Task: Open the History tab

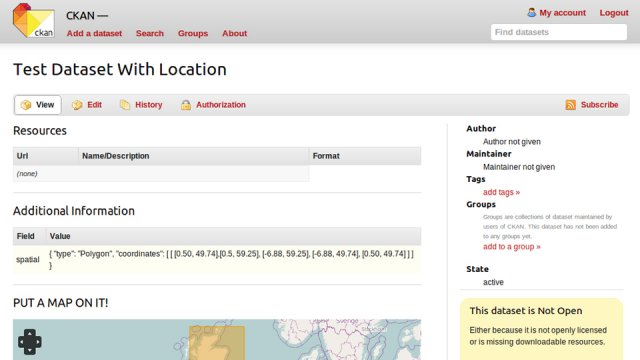Action: [x=141, y=105]
